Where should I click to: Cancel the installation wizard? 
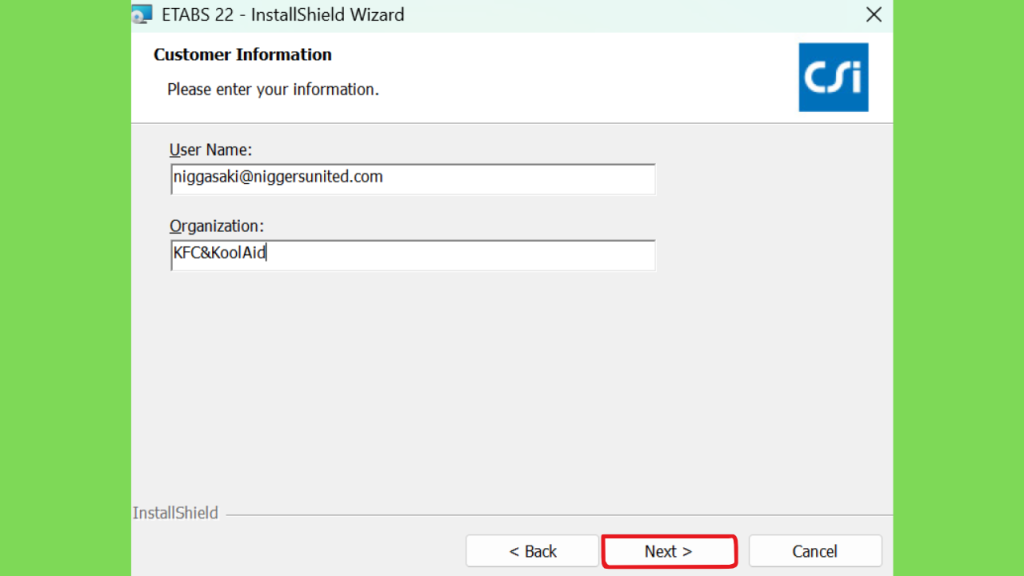[815, 551]
